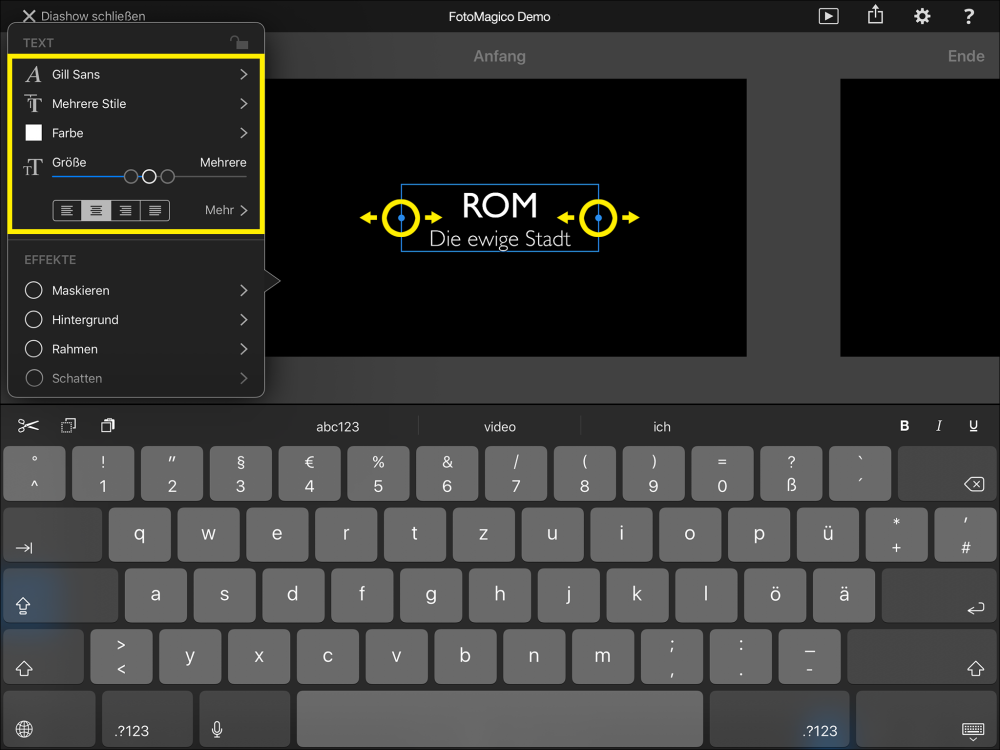
Task: Tap the ß key
Action: [x=791, y=473]
